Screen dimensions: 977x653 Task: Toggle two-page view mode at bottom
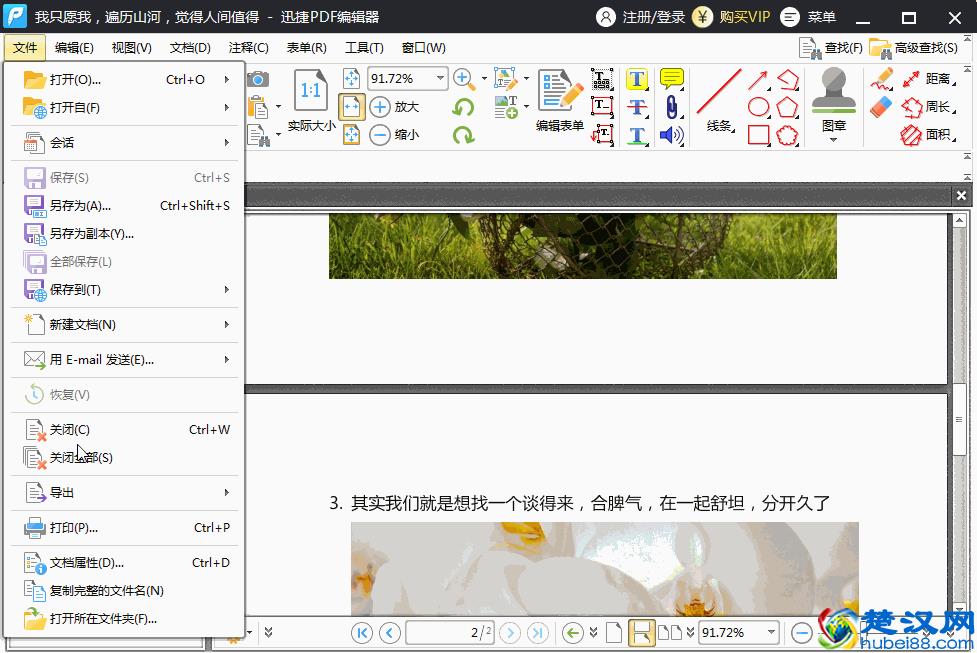[670, 632]
